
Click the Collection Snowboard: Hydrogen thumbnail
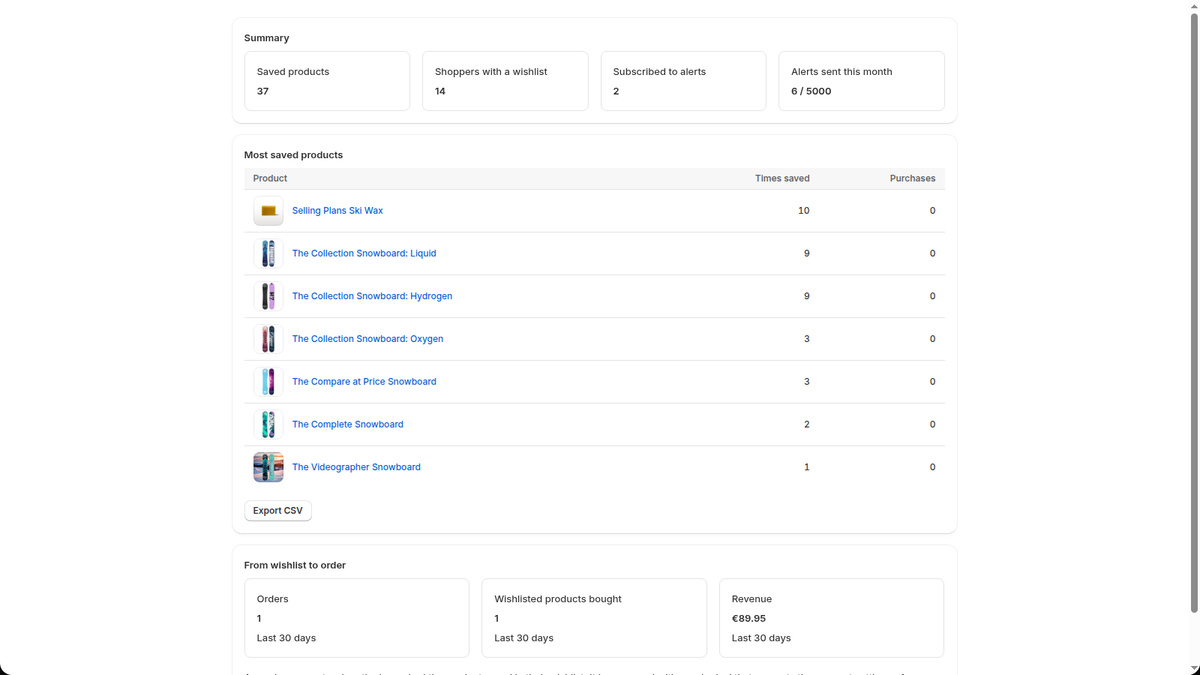(268, 296)
